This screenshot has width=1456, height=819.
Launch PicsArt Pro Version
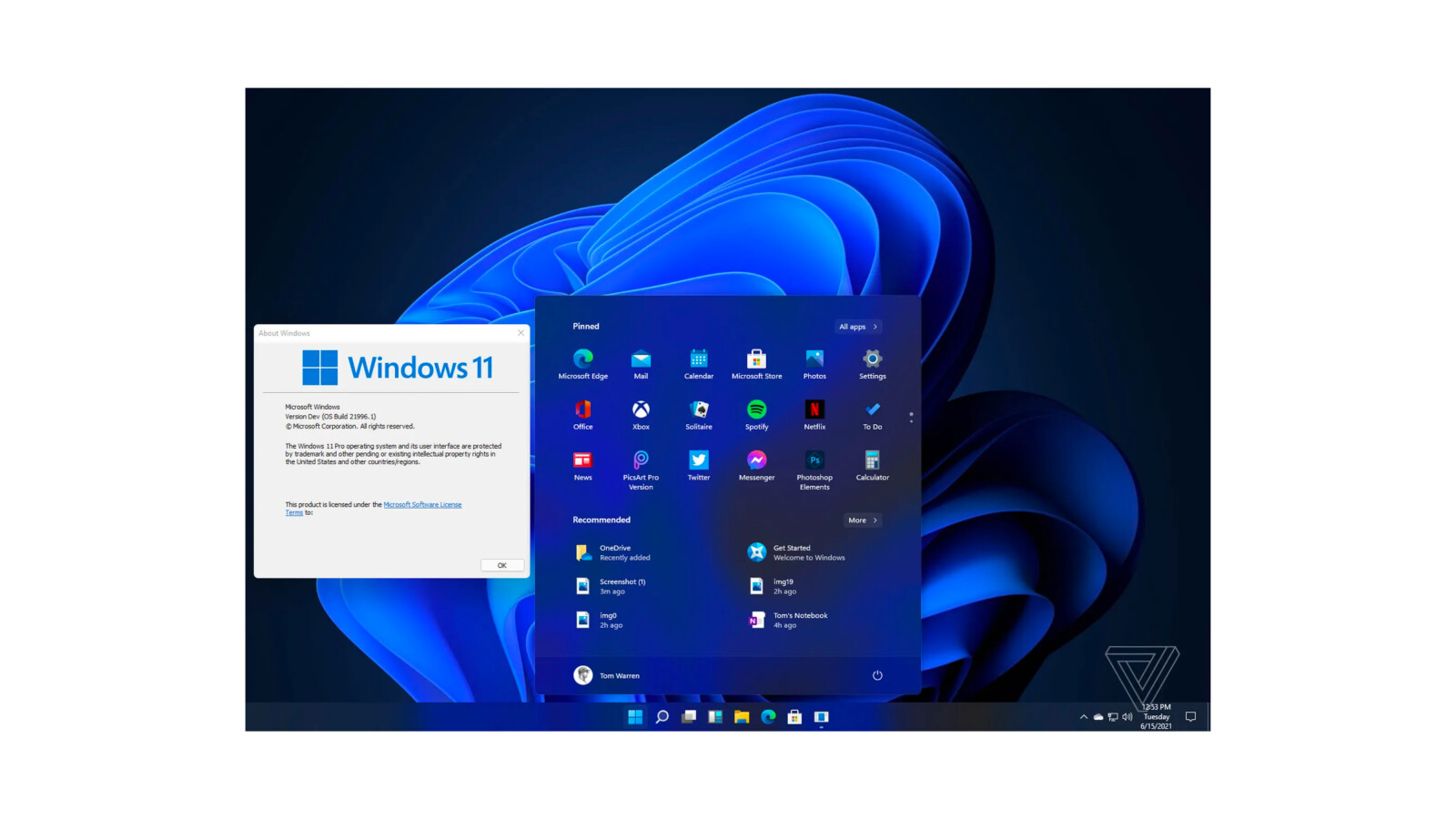[641, 470]
